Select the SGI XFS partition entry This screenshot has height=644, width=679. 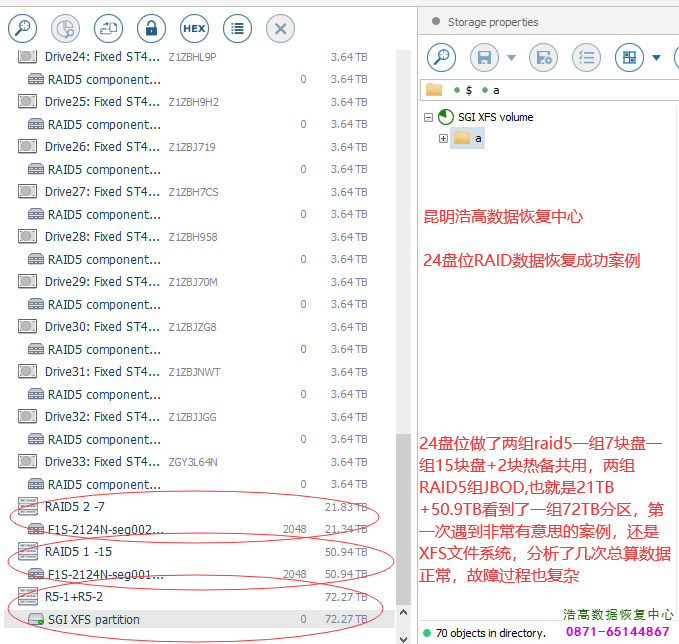click(x=93, y=620)
